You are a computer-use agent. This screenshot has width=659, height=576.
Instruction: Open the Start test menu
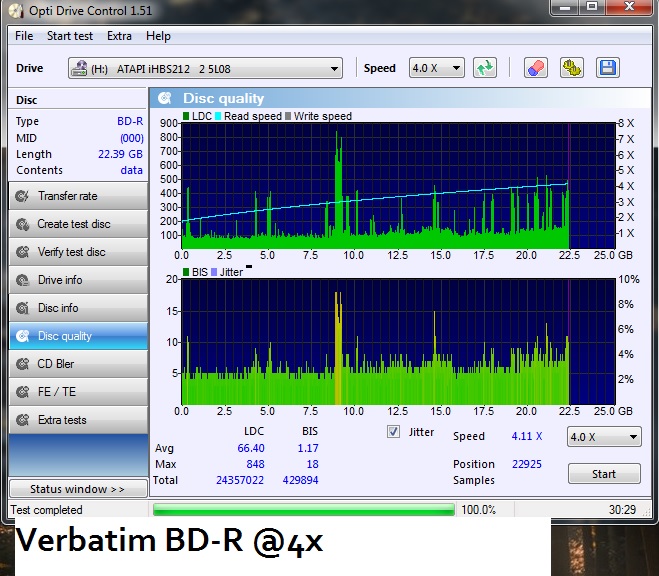point(70,36)
